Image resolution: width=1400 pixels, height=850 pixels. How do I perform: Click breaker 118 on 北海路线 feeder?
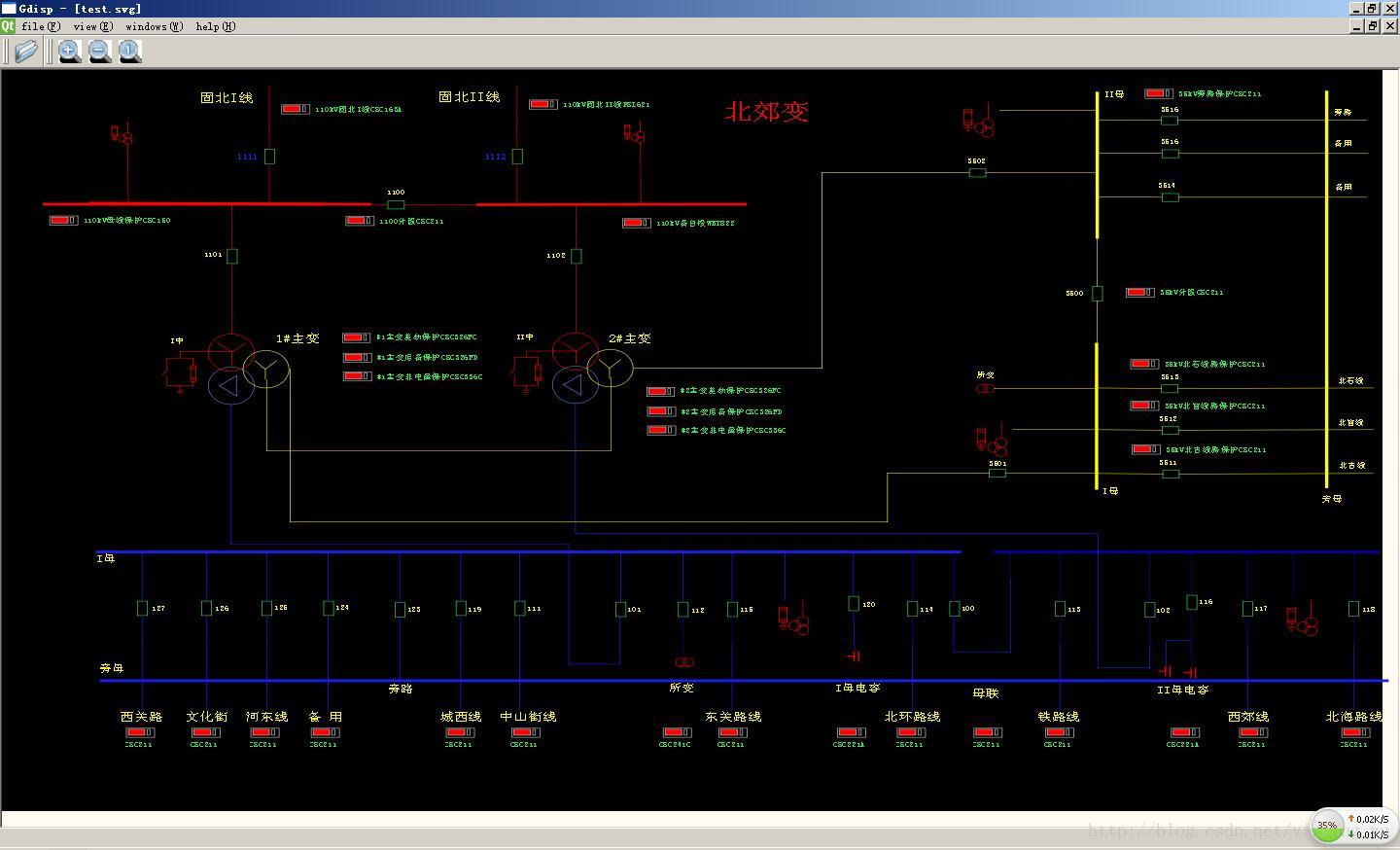coord(1353,609)
